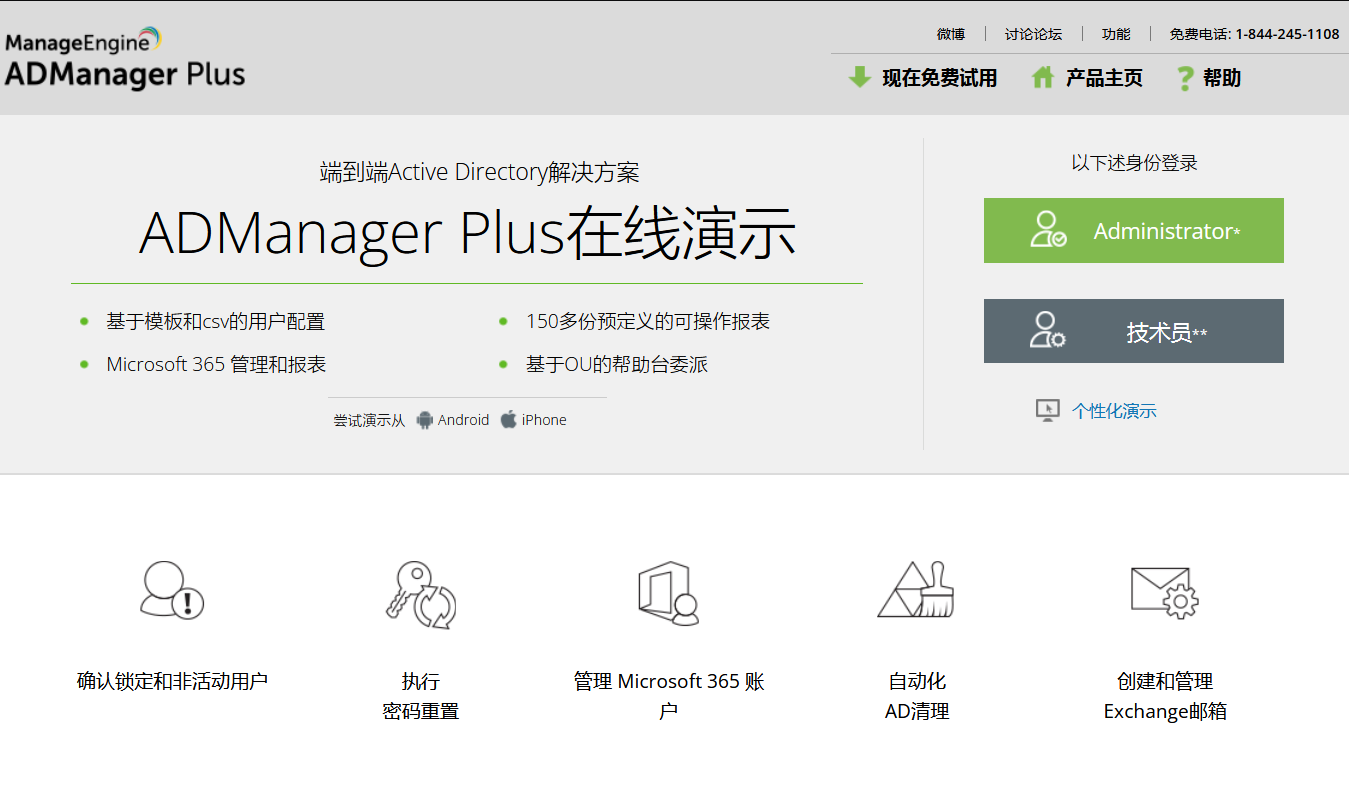Open the 个性化演示 link
1349x809 pixels.
pyautogui.click(x=1114, y=411)
